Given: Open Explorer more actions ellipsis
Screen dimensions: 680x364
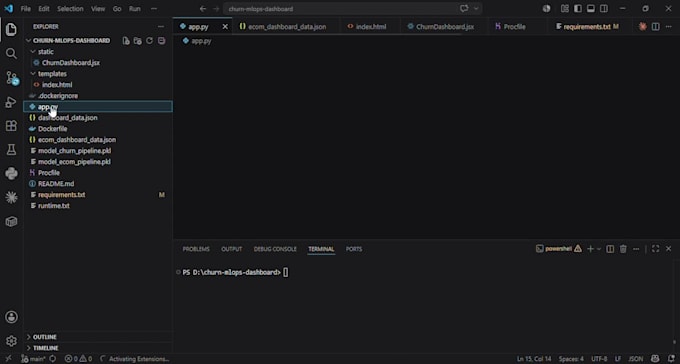Looking at the screenshot, I should tap(161, 26).
